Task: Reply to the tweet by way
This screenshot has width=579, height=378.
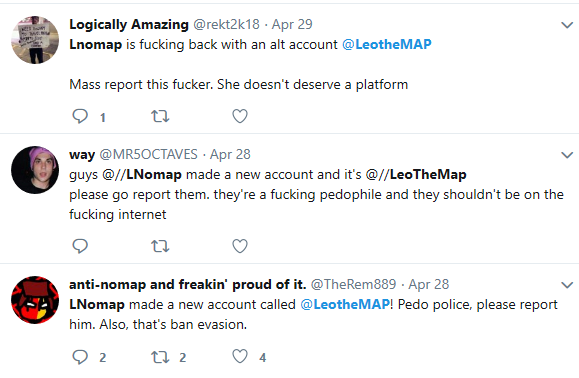Action: [80, 246]
